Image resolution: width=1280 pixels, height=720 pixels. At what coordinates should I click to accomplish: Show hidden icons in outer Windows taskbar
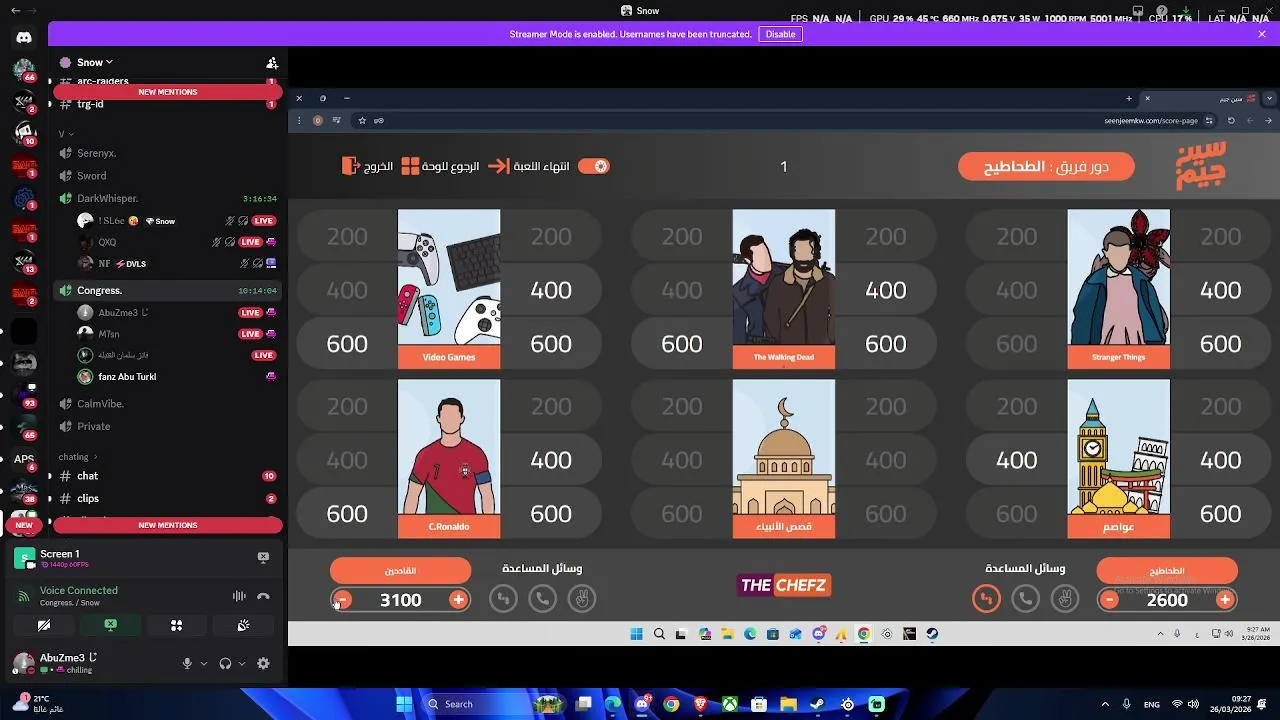tap(1105, 704)
